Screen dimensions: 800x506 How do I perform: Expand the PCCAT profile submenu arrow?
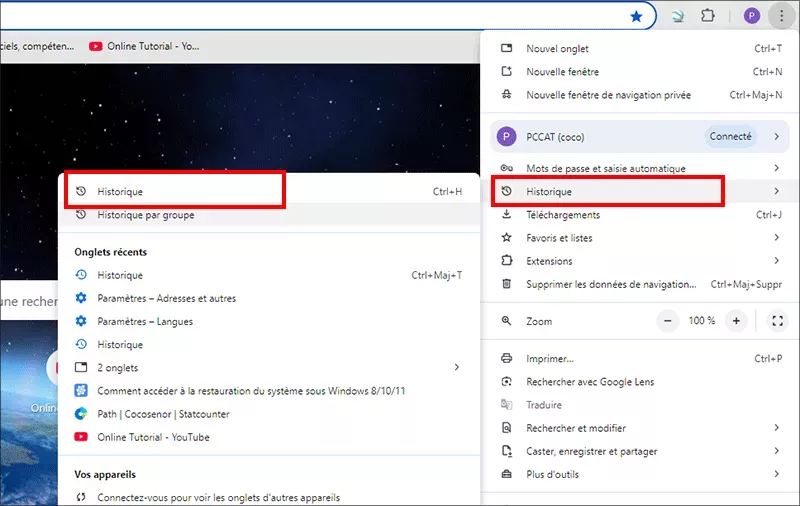tap(776, 137)
